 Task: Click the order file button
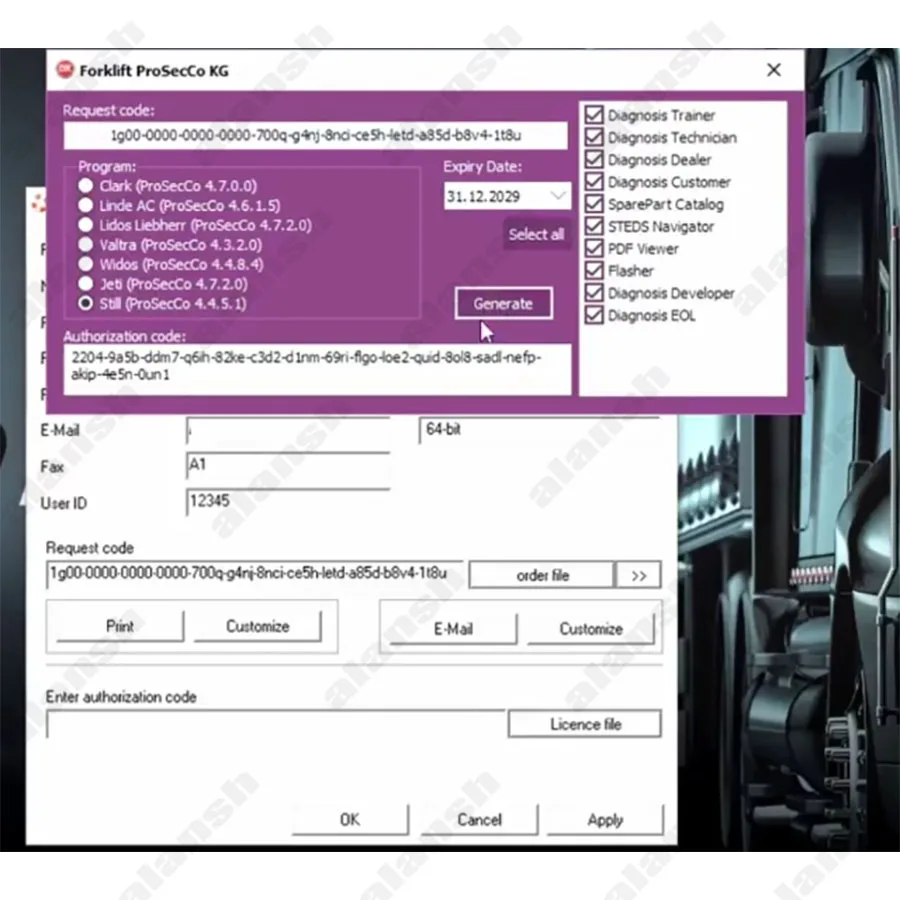541,575
